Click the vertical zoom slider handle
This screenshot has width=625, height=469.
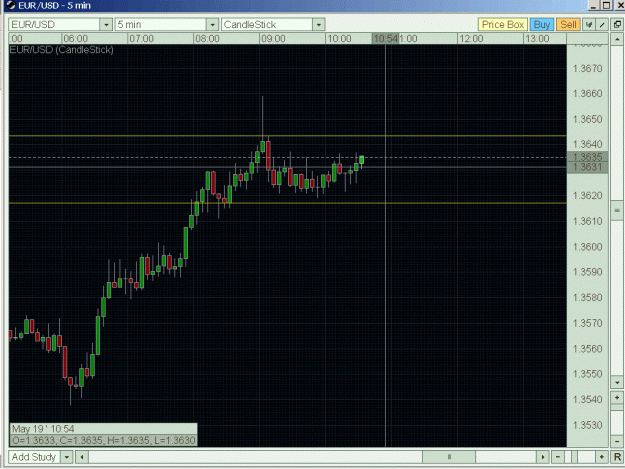(x=617, y=408)
